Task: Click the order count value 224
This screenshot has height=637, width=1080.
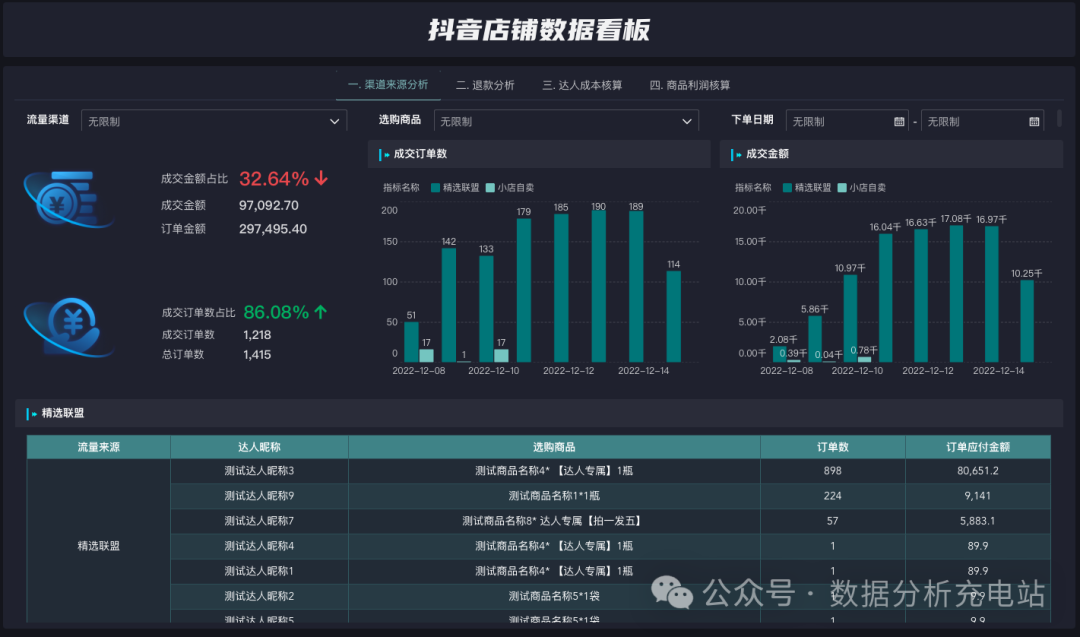Action: 833,496
